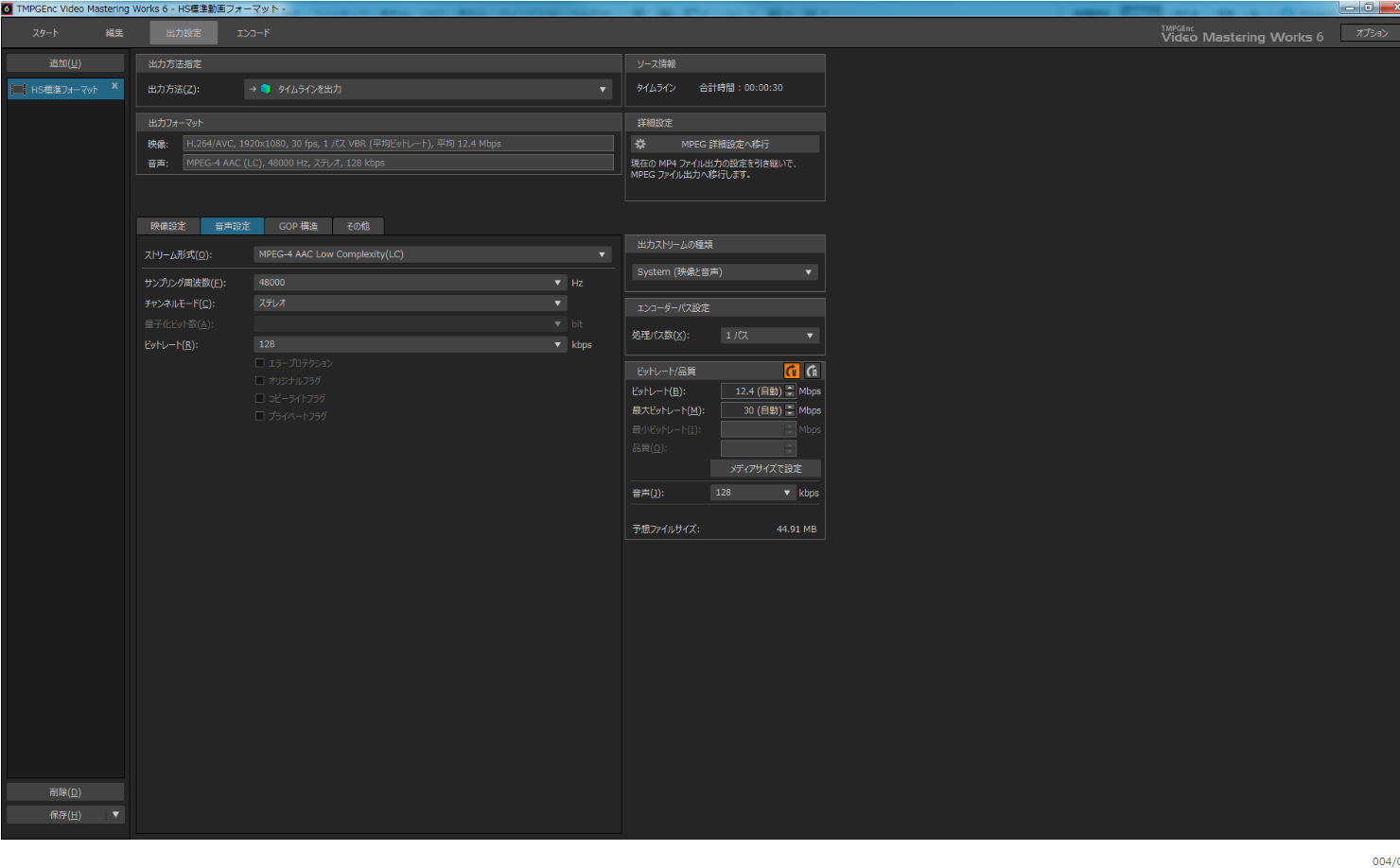Open ビットレート 128 kbps dropdown in audio settings
The width and height of the screenshot is (1400, 868).
411,344
